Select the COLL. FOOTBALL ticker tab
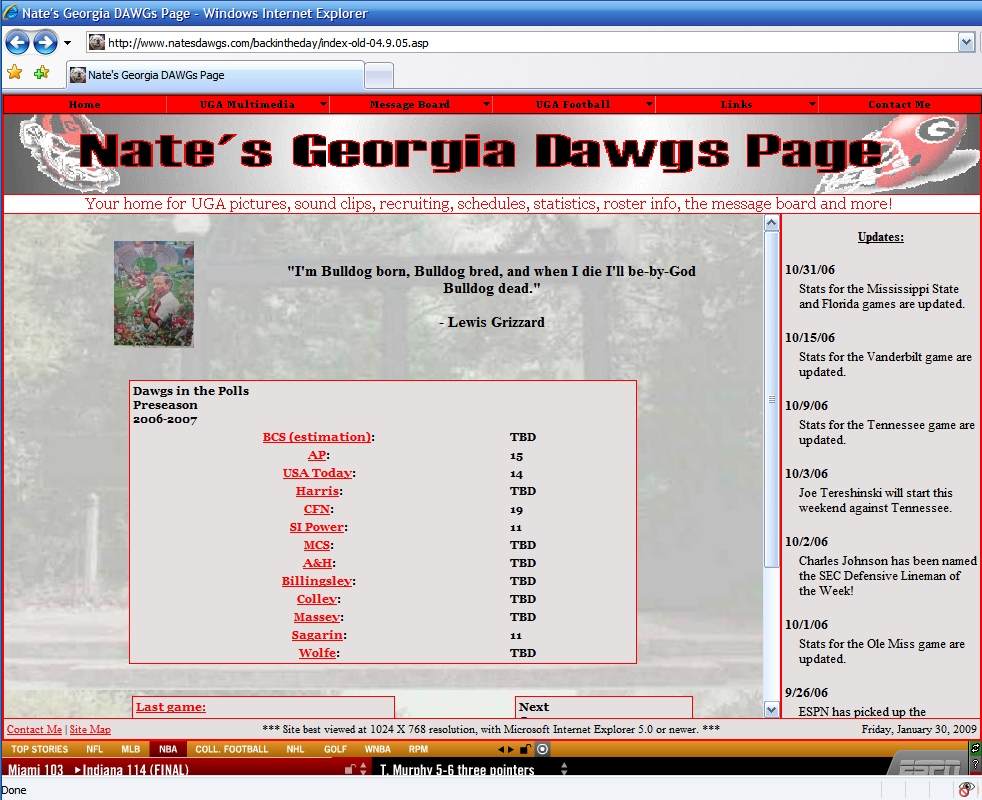The width and height of the screenshot is (982, 800). (x=232, y=749)
